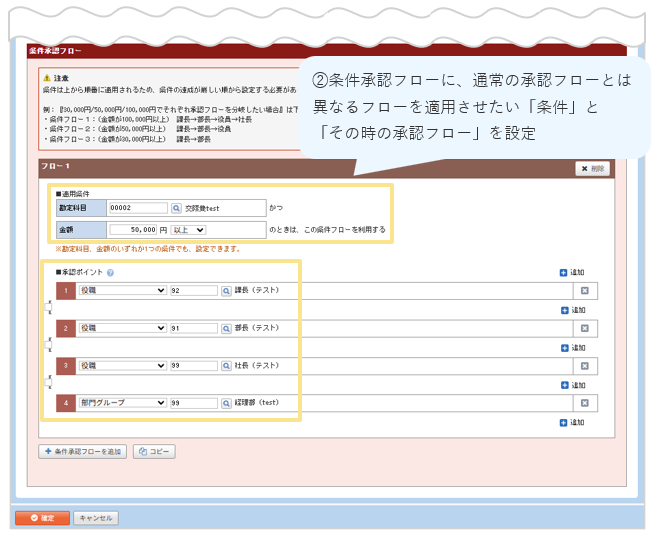Viewport: 658px width, 535px height.
Task: Click search icon next to account code 00002
Action: (176, 208)
